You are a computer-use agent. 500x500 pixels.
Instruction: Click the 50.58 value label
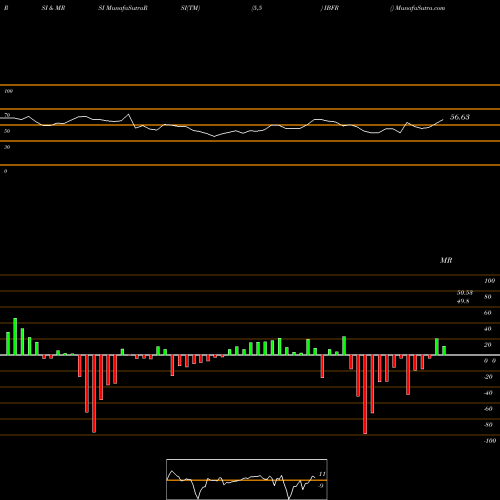[x=465, y=293]
